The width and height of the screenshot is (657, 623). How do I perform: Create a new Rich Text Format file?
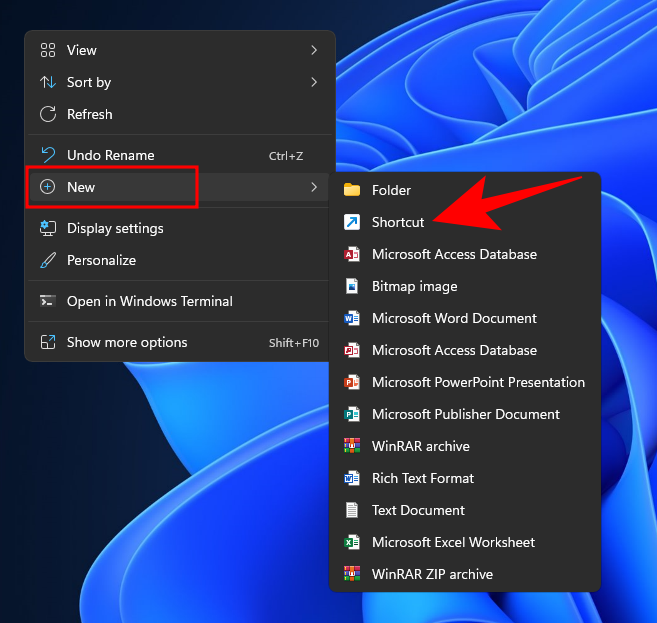tap(422, 478)
